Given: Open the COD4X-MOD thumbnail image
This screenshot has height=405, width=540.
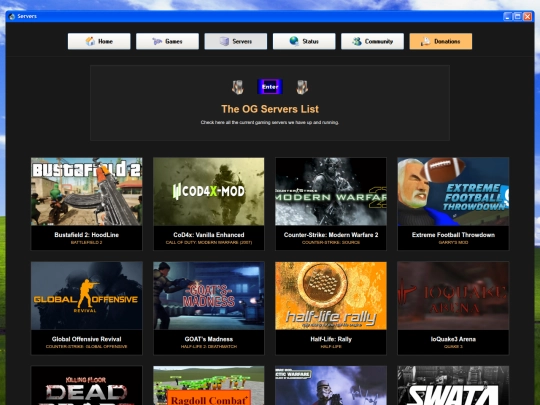Looking at the screenshot, I should pyautogui.click(x=209, y=191).
